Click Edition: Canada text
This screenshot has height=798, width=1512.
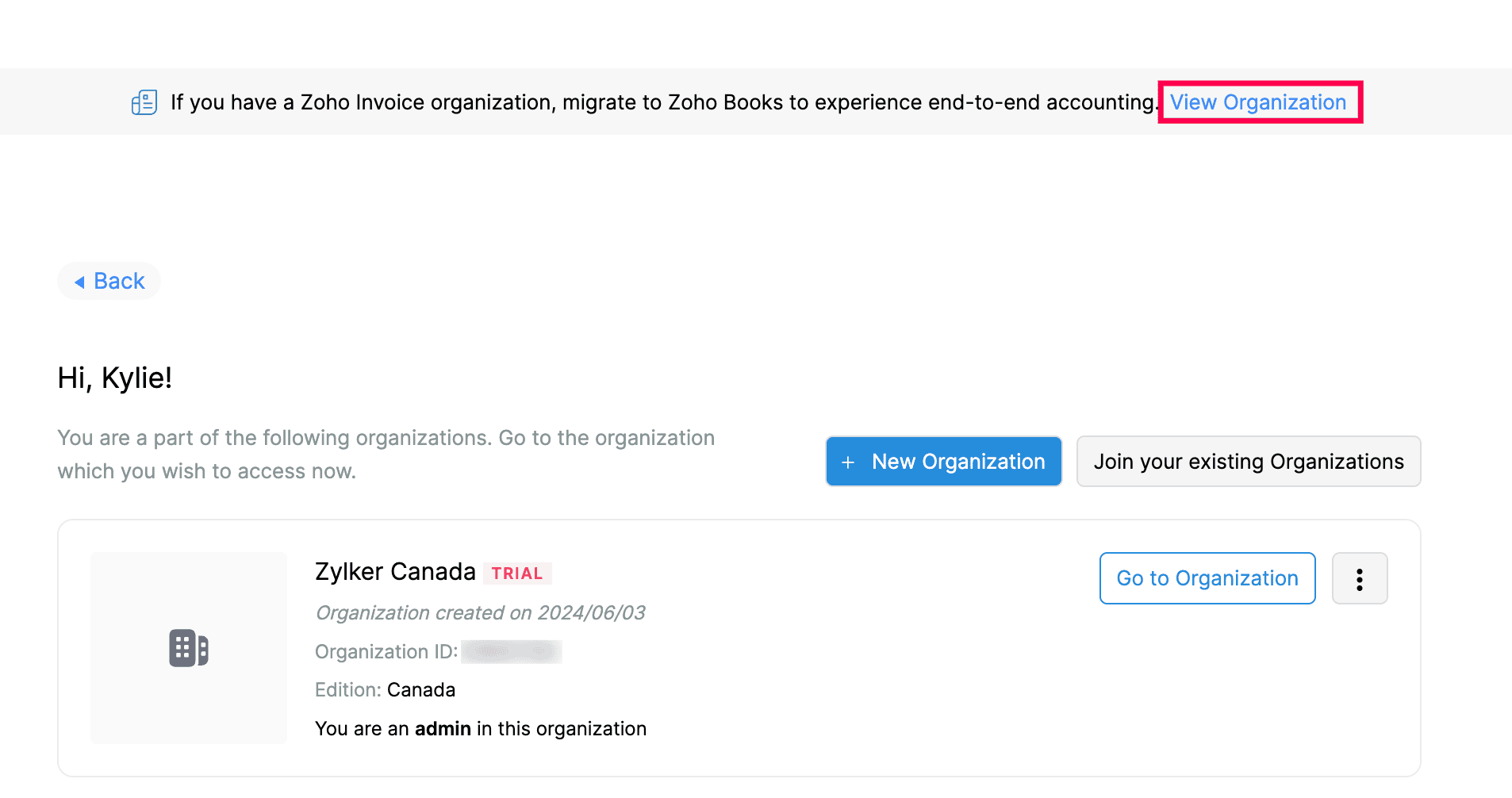(386, 689)
